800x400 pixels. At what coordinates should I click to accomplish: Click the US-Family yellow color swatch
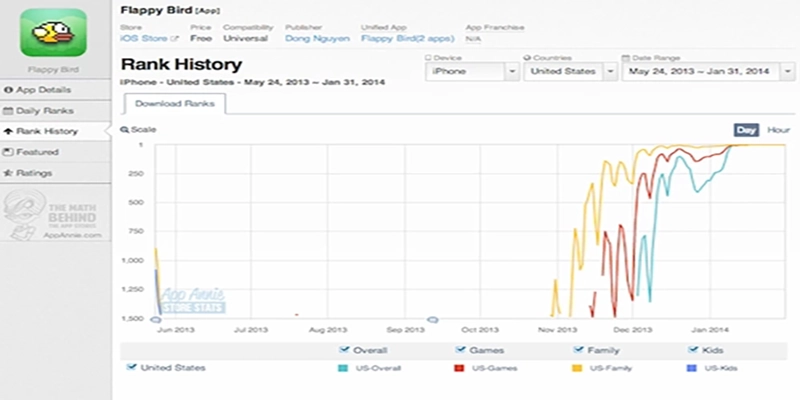[577, 368]
